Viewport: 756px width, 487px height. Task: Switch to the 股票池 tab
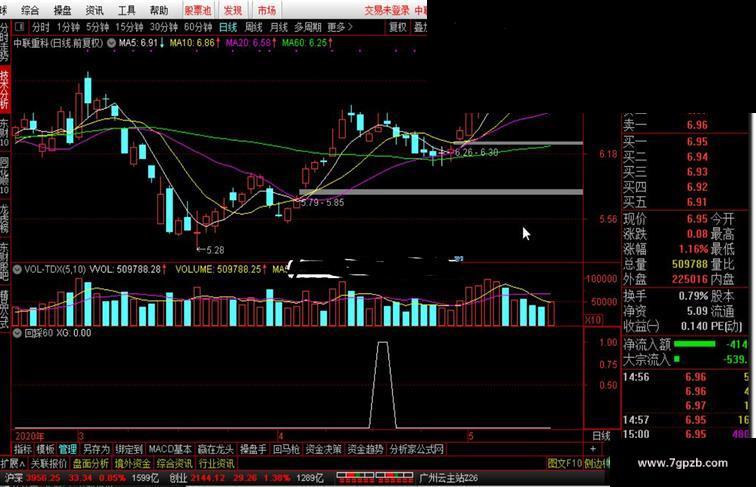click(198, 10)
